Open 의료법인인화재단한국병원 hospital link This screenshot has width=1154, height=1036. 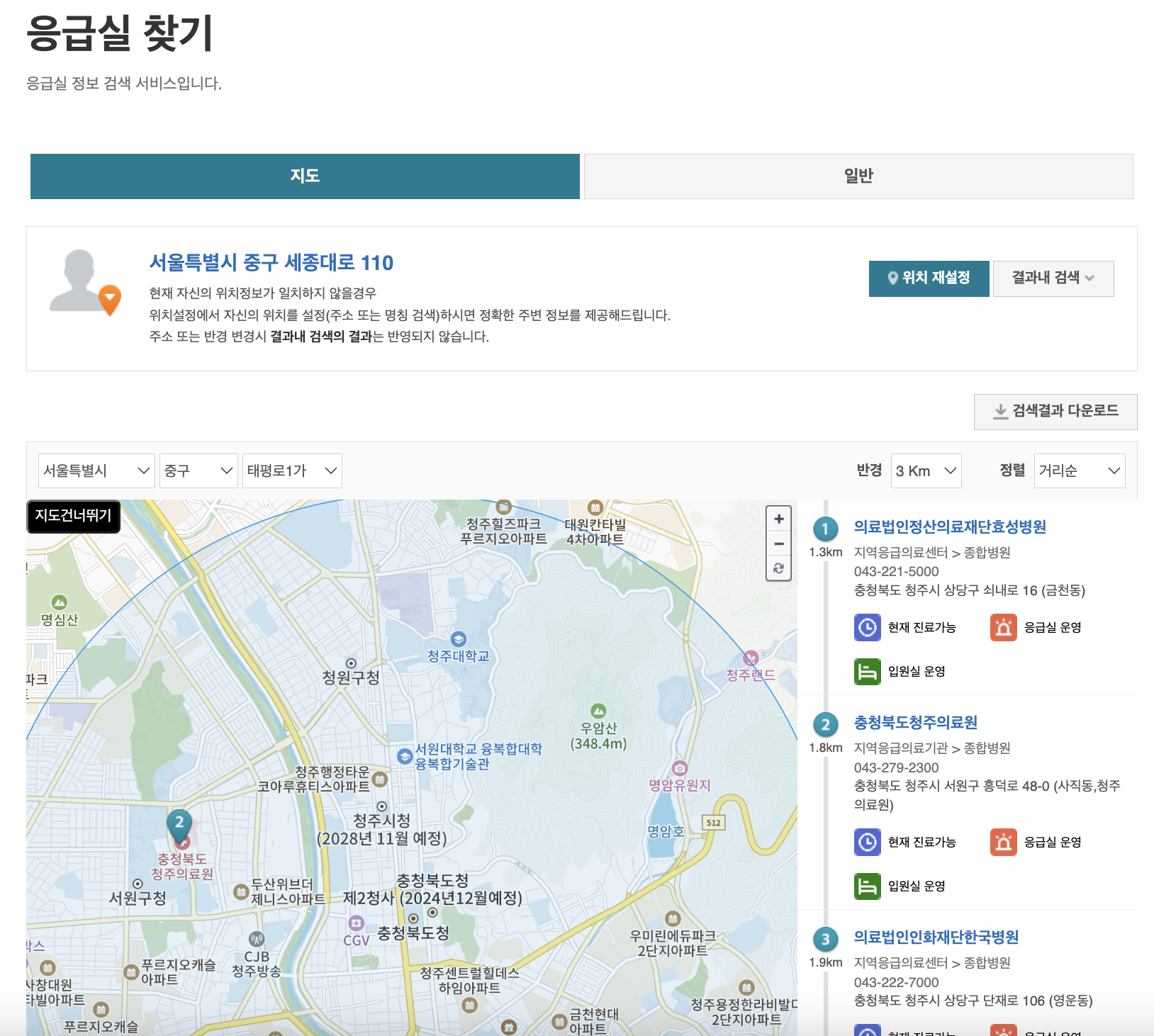click(936, 937)
